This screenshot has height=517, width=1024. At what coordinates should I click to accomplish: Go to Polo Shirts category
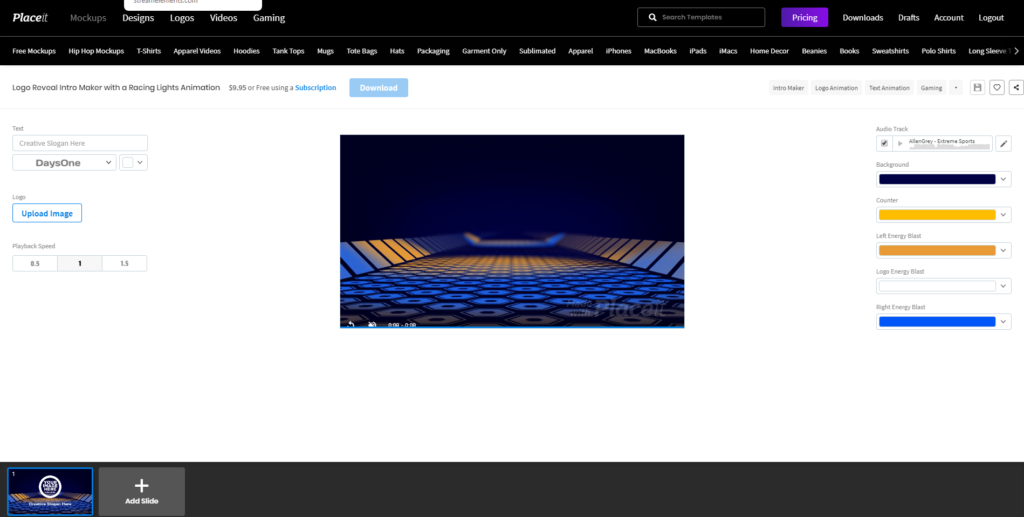(938, 51)
